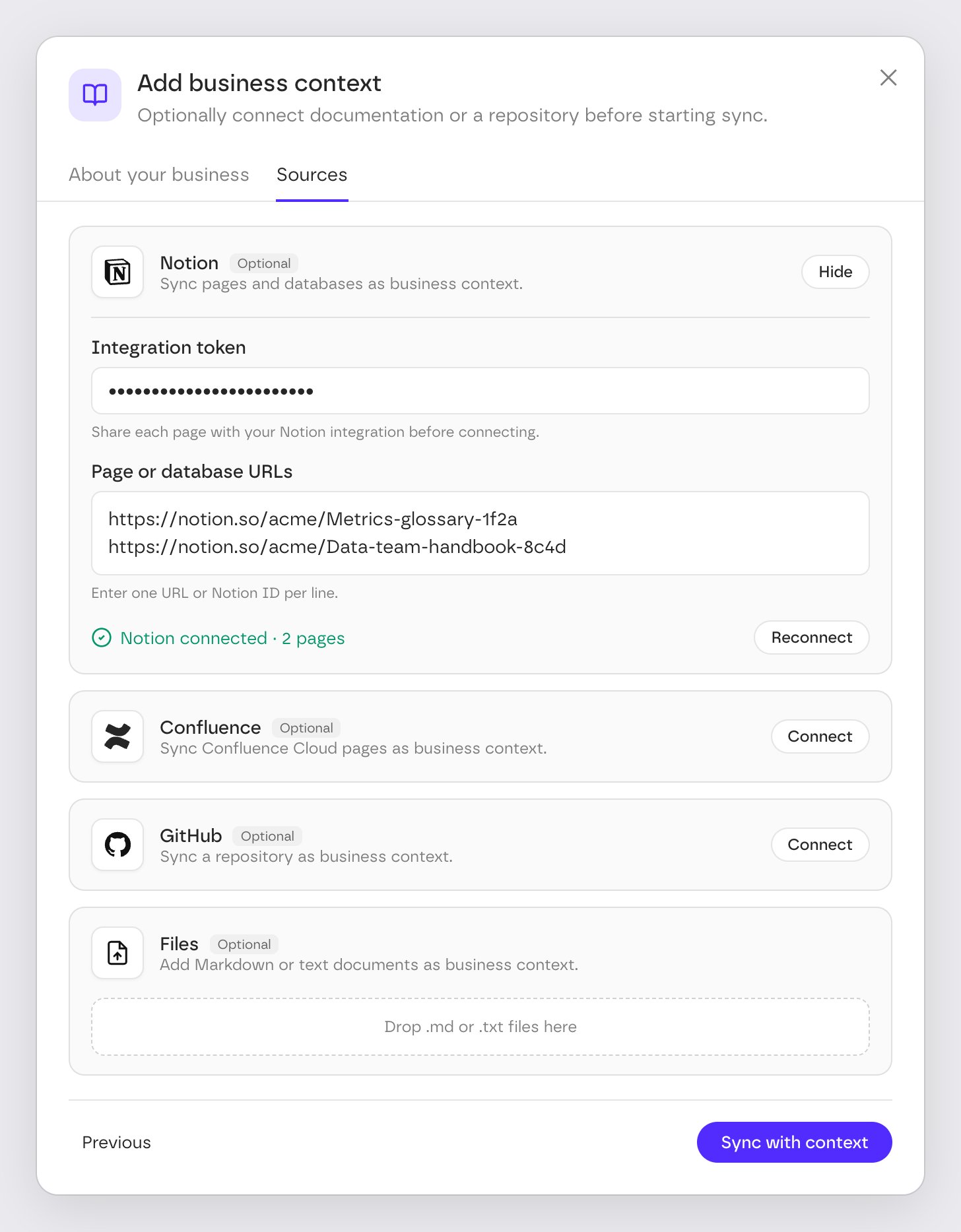Click the Optional badge next to GitHub
This screenshot has height=1232, width=961.
(267, 836)
